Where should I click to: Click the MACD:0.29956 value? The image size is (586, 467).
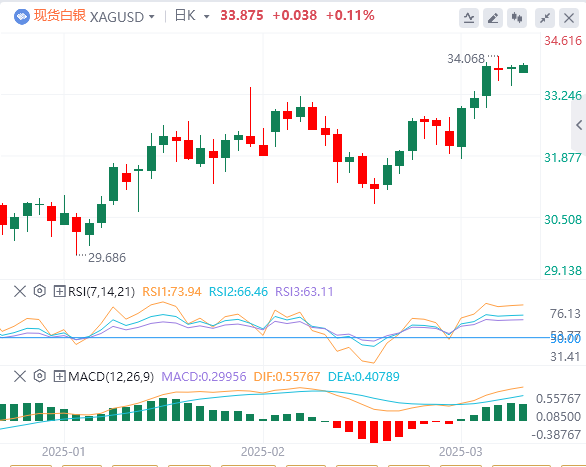[204, 377]
